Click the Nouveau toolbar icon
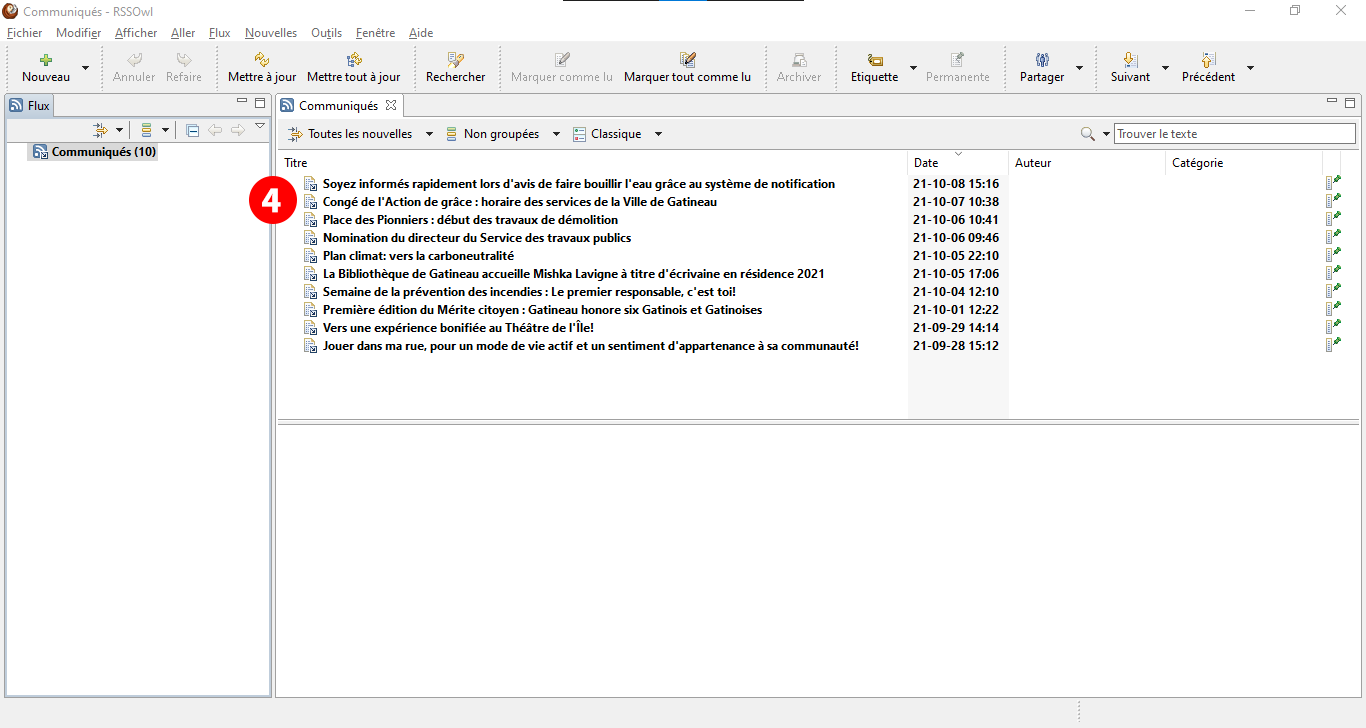The image size is (1366, 728). coord(46,61)
